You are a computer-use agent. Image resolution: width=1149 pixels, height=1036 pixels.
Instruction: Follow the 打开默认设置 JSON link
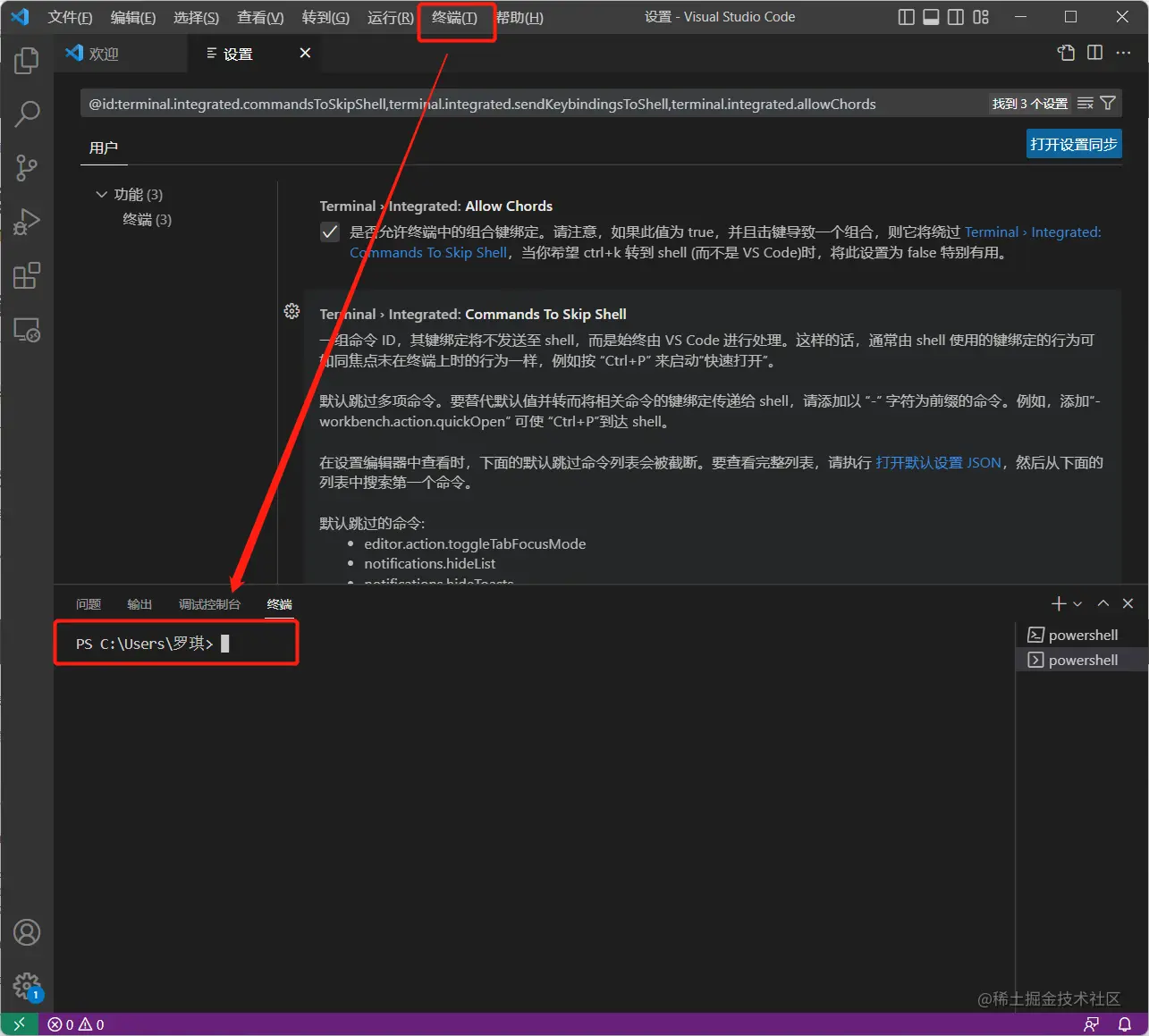938,462
